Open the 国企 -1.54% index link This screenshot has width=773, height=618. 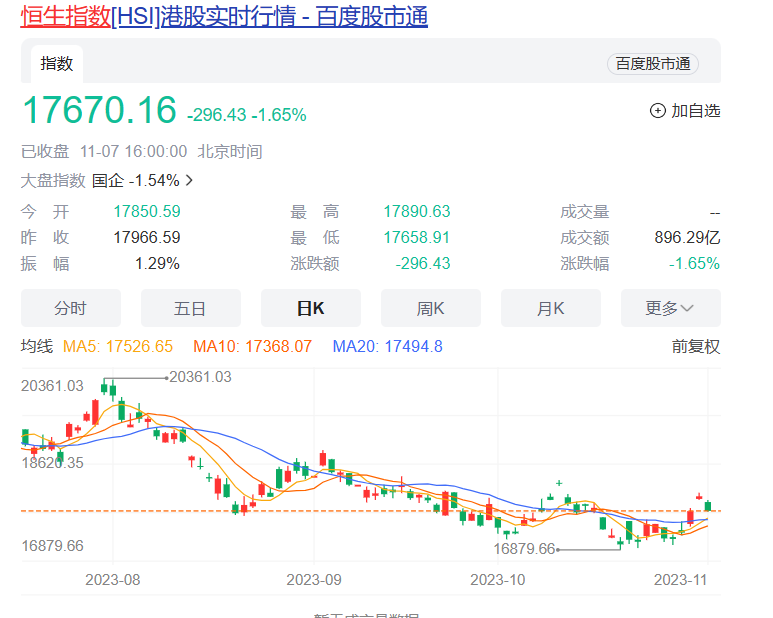136,180
